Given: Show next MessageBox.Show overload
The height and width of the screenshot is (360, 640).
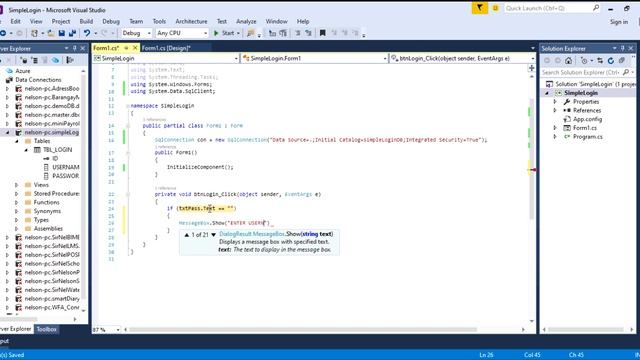Looking at the screenshot, I should (213, 235).
